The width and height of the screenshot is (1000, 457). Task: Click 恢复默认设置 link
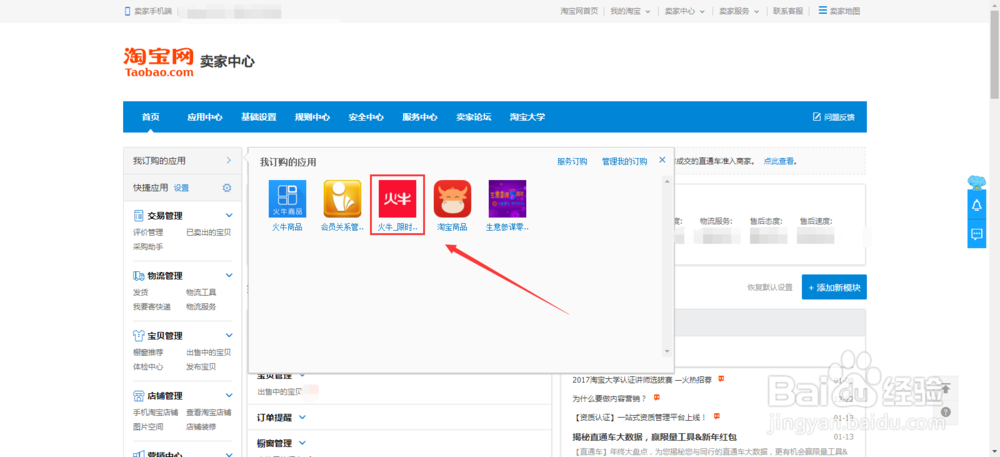point(770,287)
